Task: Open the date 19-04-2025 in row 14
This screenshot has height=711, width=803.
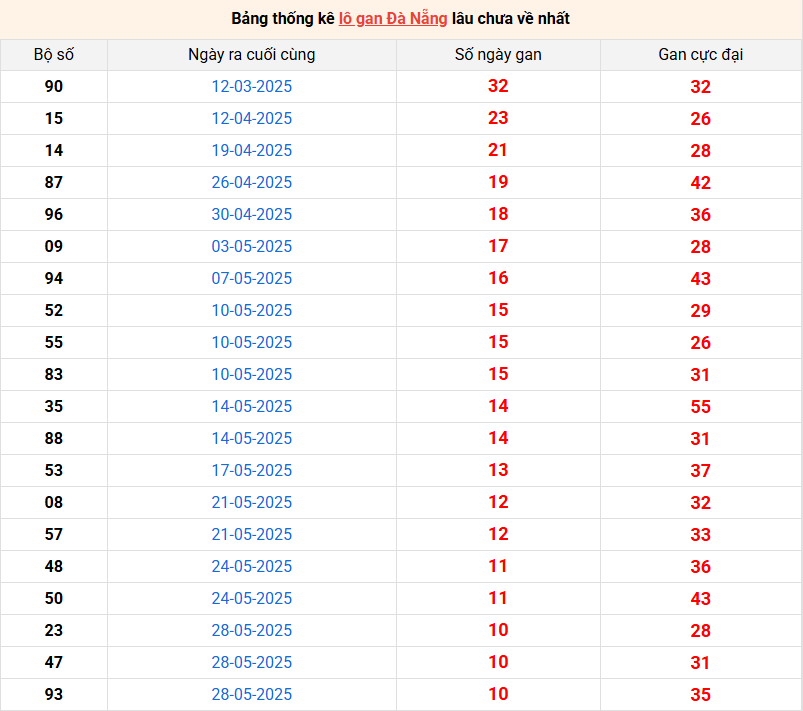Action: [x=251, y=151]
